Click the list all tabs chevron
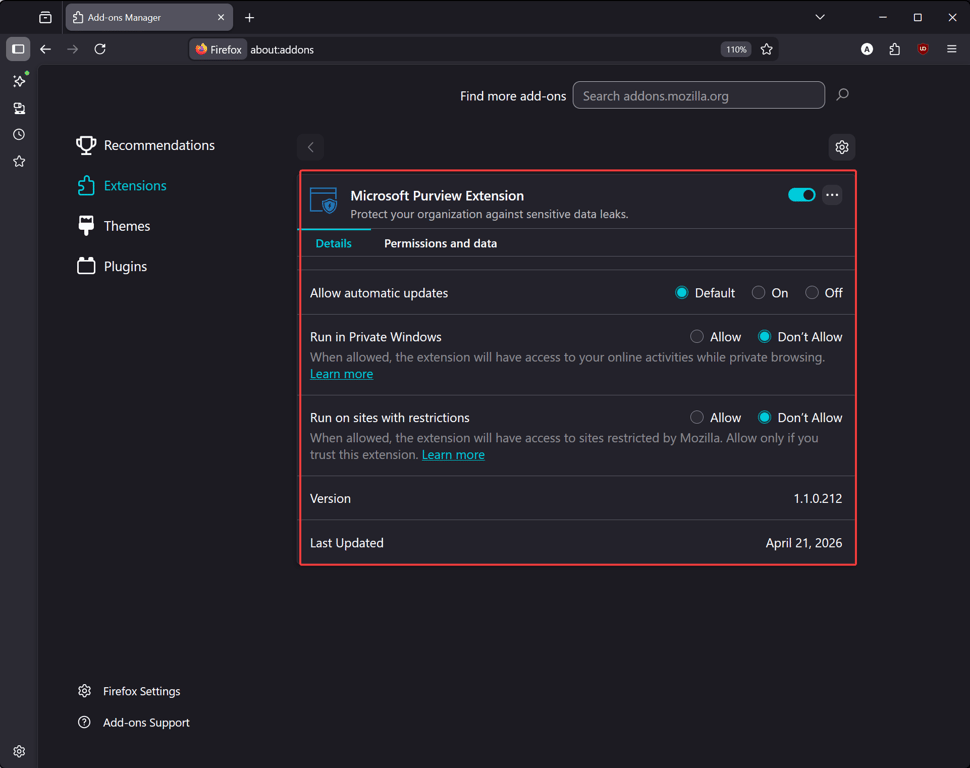Screen dimensions: 970x768 coord(820,17)
